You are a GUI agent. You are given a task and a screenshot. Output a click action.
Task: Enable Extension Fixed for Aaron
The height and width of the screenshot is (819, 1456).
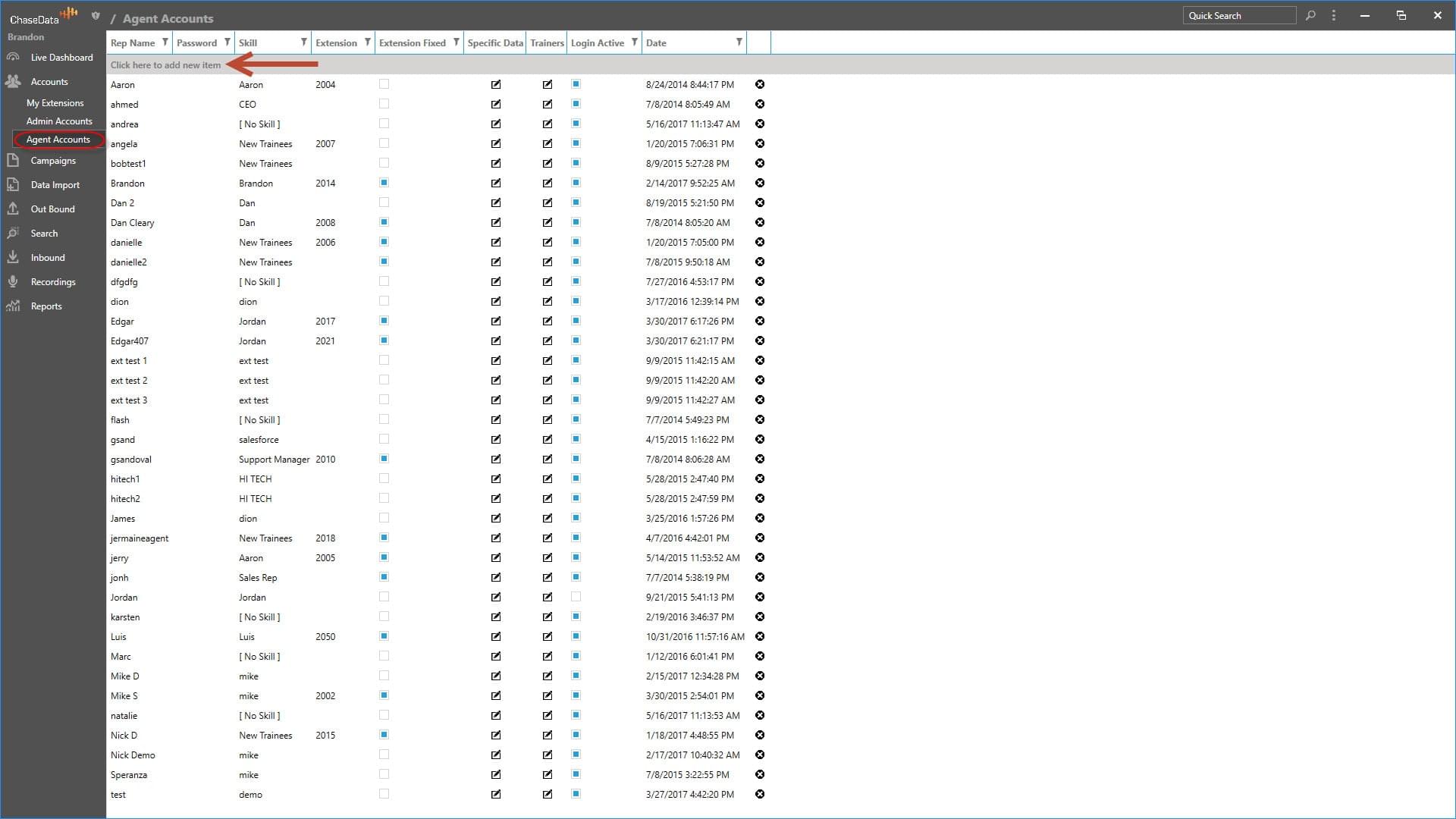click(x=384, y=85)
